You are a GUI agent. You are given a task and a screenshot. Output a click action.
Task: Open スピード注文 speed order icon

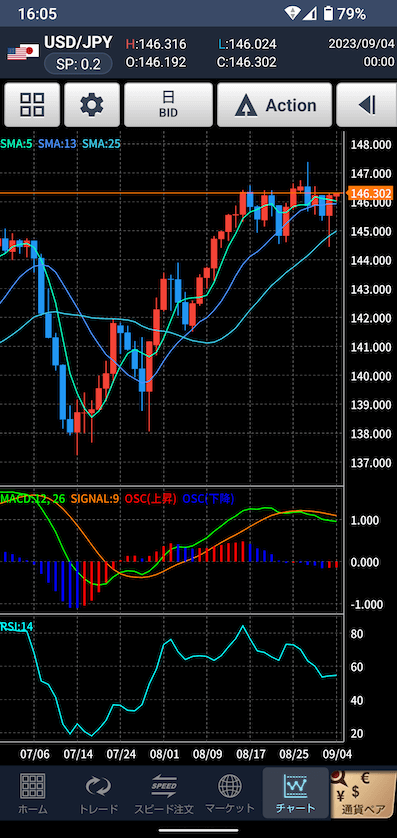coord(164,793)
